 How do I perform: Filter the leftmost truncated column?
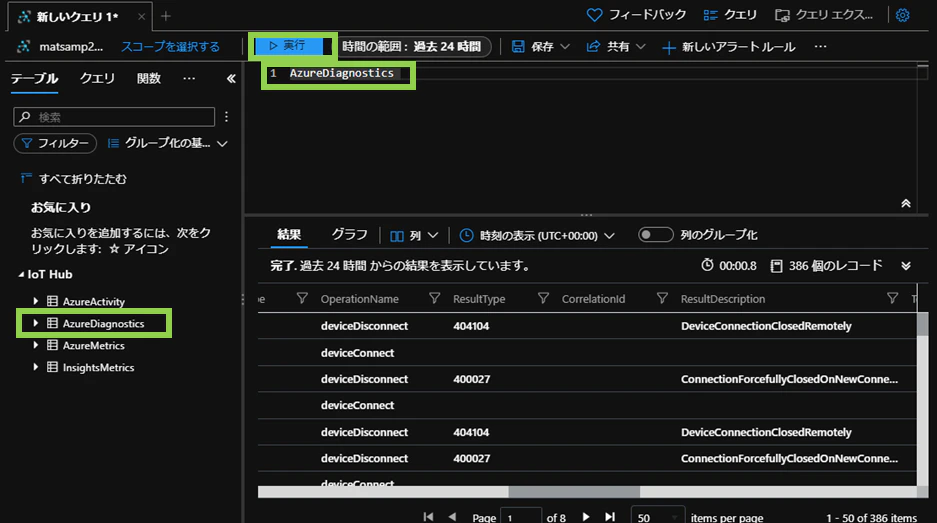(302, 298)
